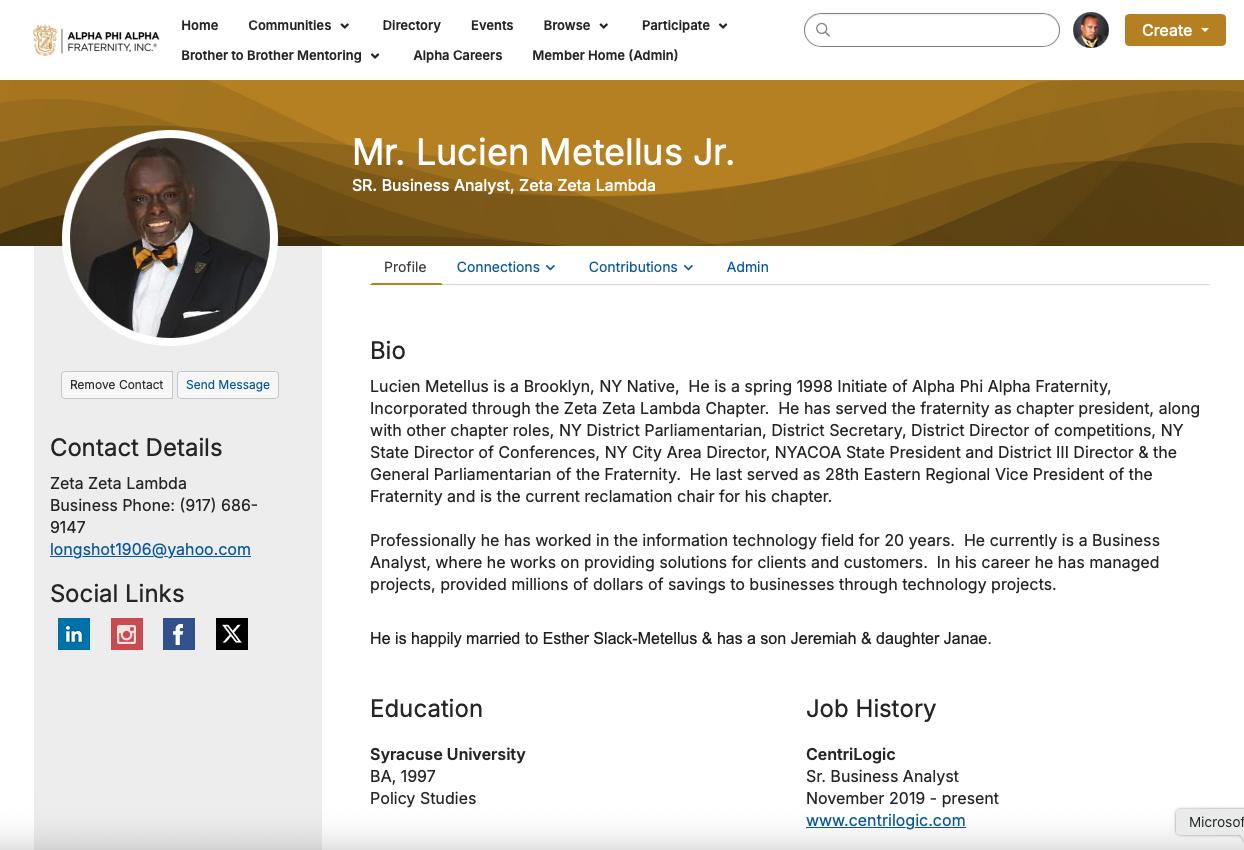The height and width of the screenshot is (850, 1244).
Task: Open the LinkedIn social link
Action: (x=74, y=634)
